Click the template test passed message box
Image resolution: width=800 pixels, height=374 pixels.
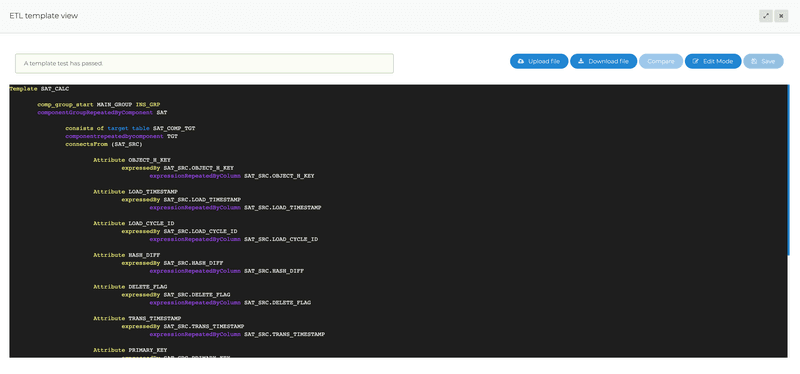click(204, 63)
